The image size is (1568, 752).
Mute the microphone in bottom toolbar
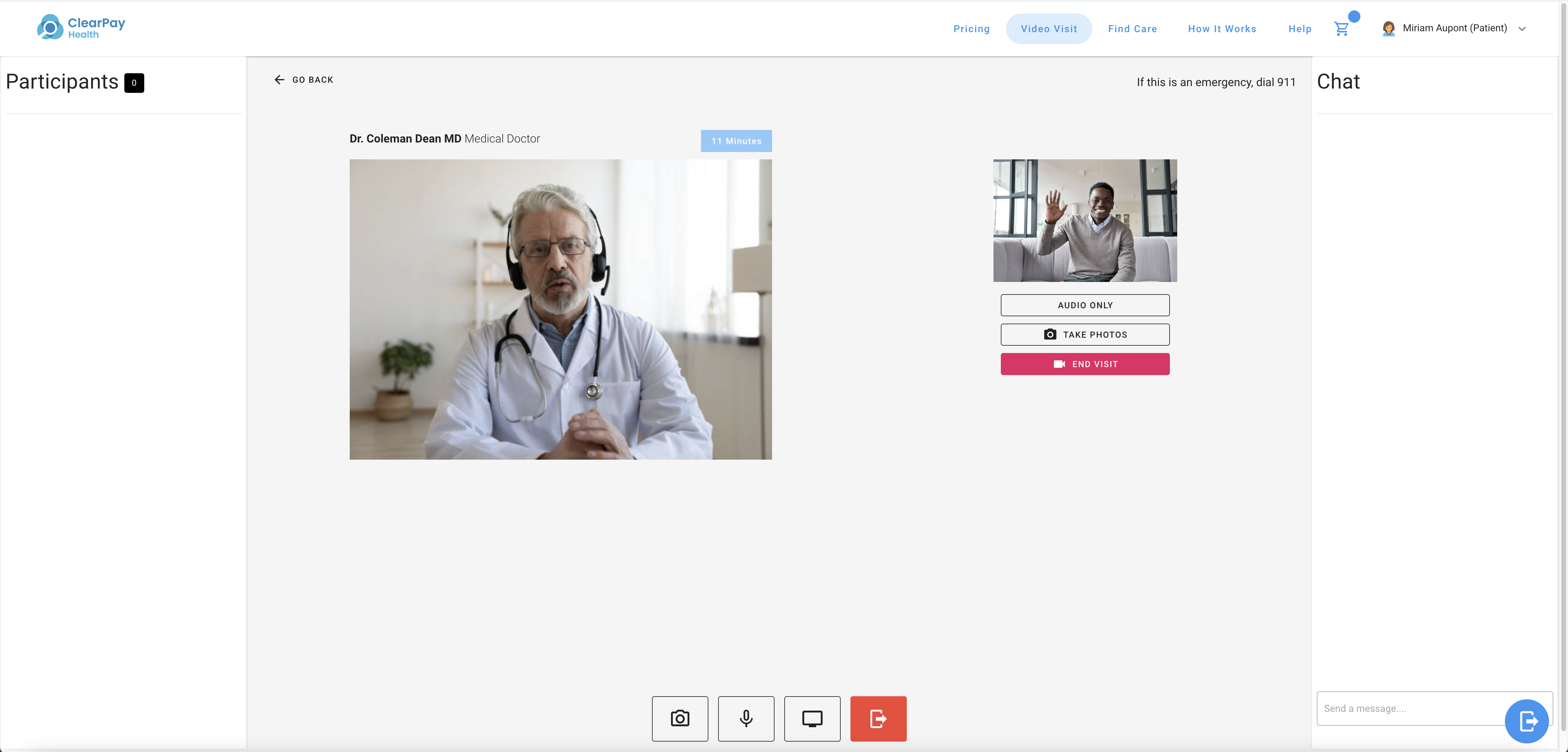click(746, 719)
